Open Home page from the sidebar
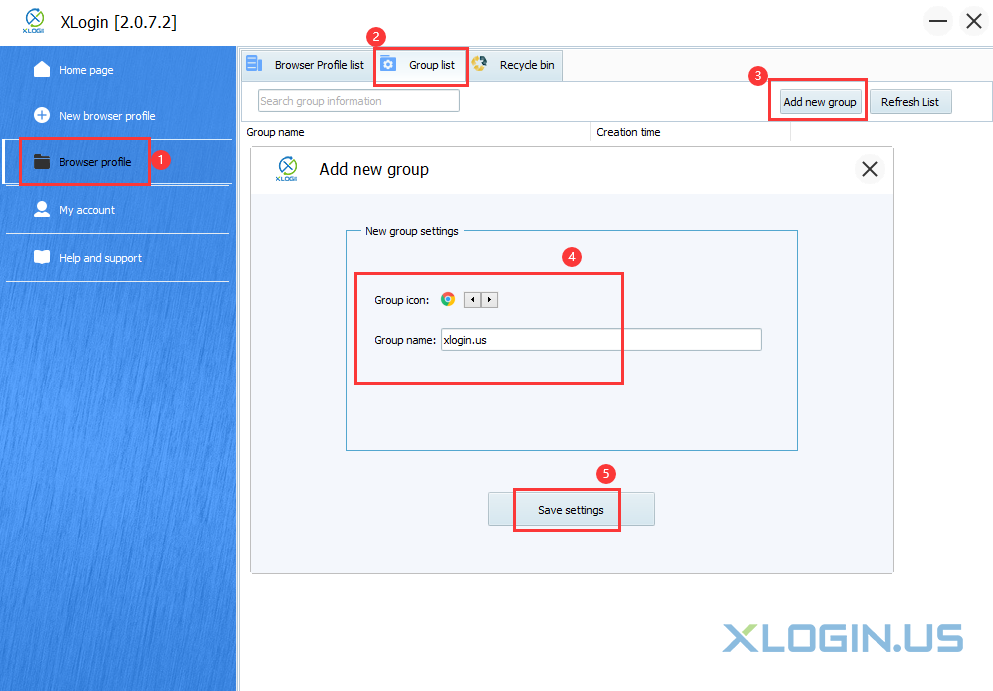Viewport: 993px width, 691px height. [86, 70]
